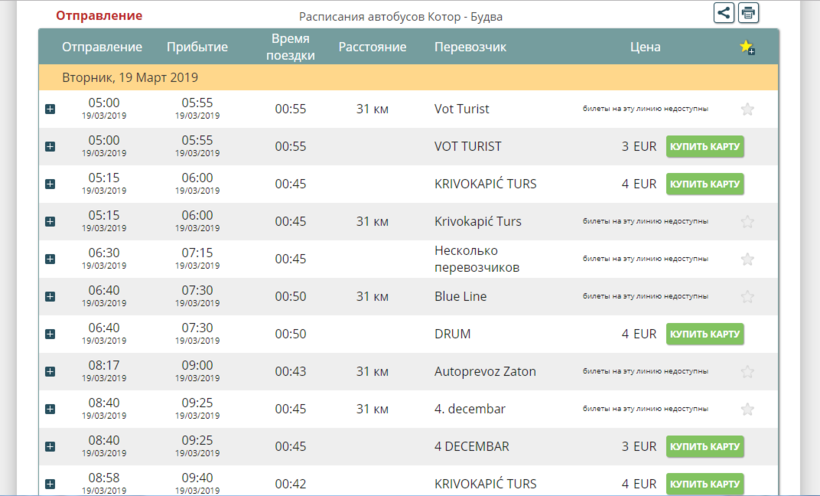
Task: Expand the DRUM 06:40 departure row
Action: coord(50,334)
